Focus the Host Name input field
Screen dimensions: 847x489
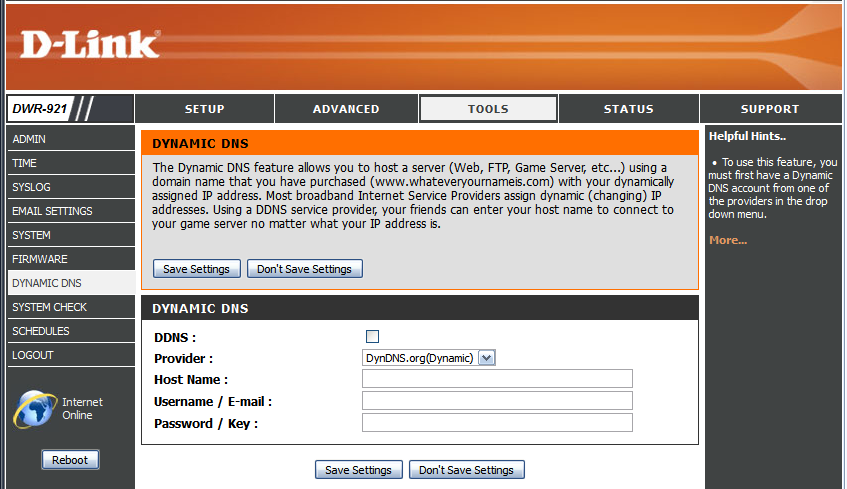(497, 379)
